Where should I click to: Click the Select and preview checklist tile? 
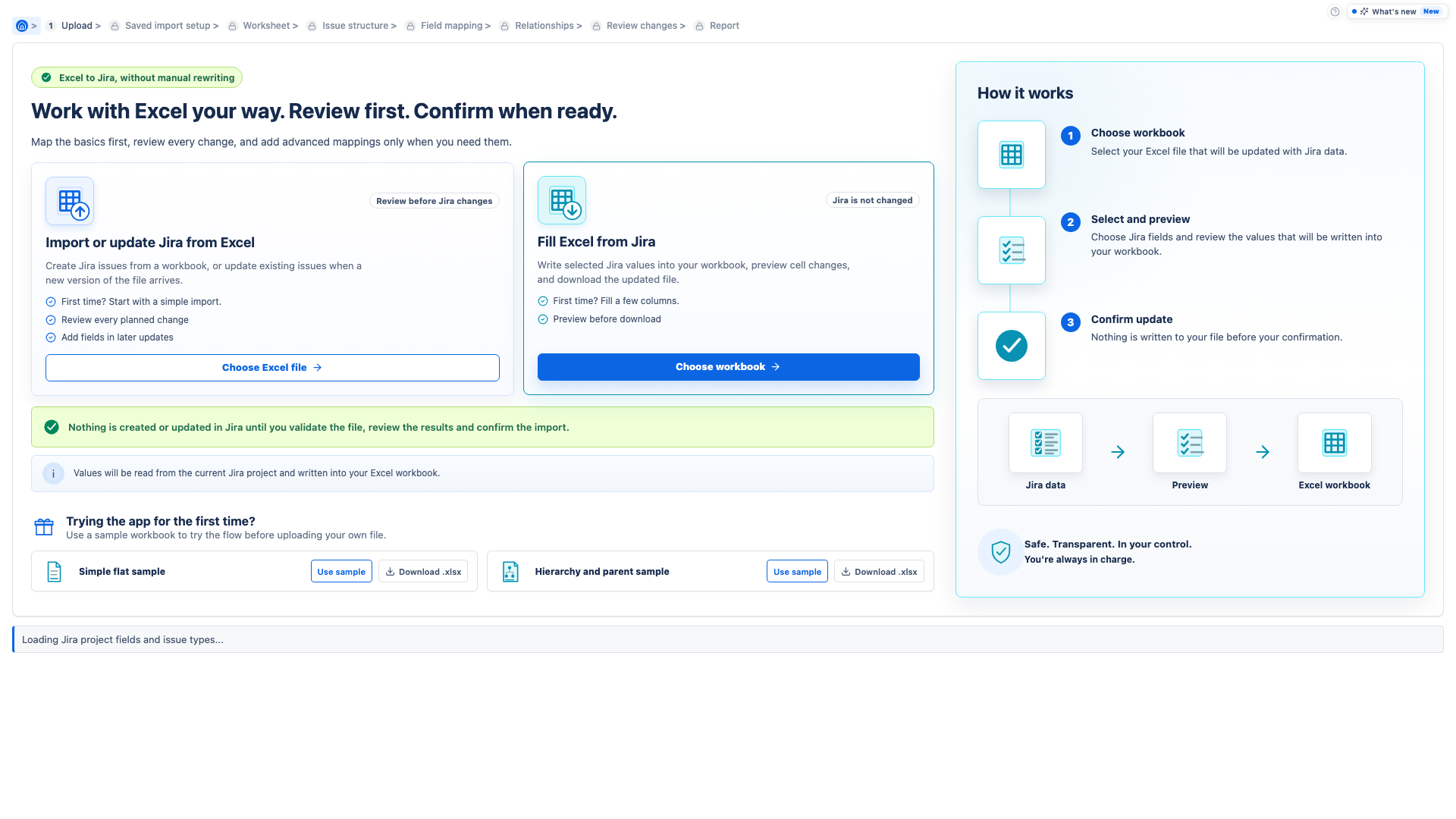click(x=1012, y=250)
